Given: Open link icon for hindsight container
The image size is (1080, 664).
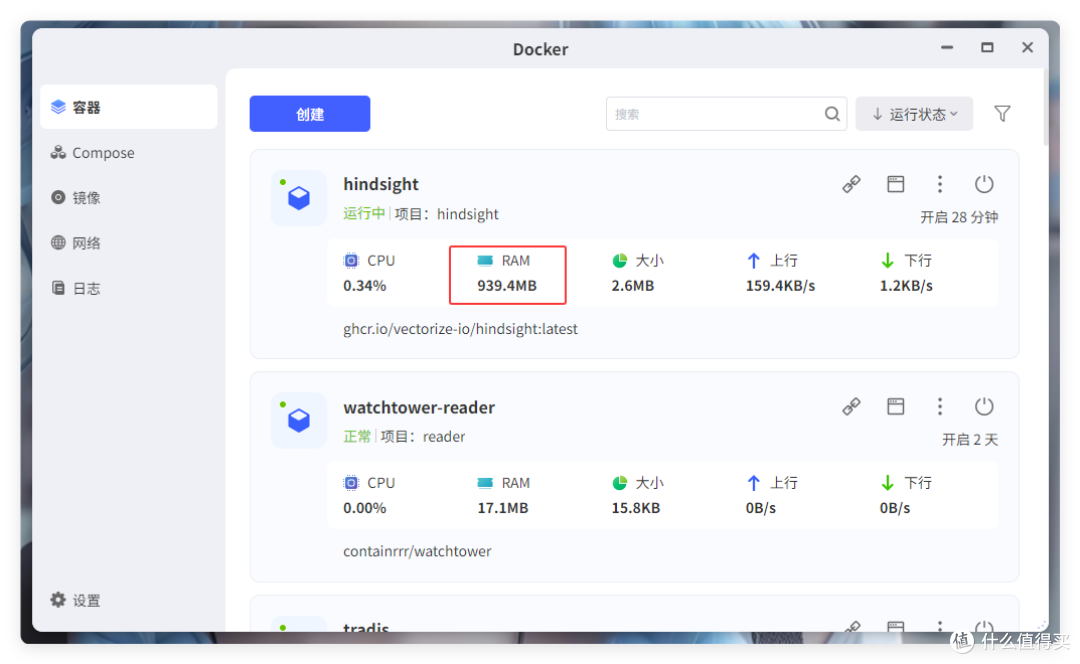Looking at the screenshot, I should (851, 184).
